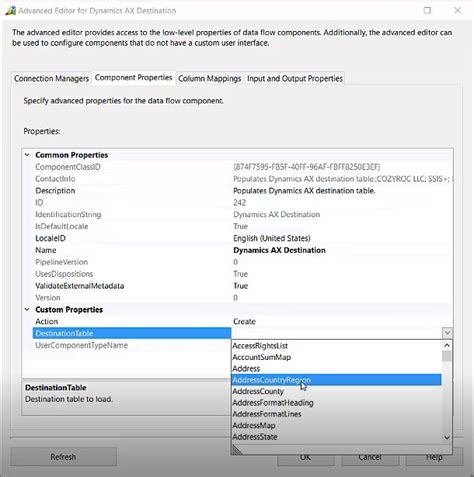
Task: Select the LocaleID property name
Action: click(50, 238)
